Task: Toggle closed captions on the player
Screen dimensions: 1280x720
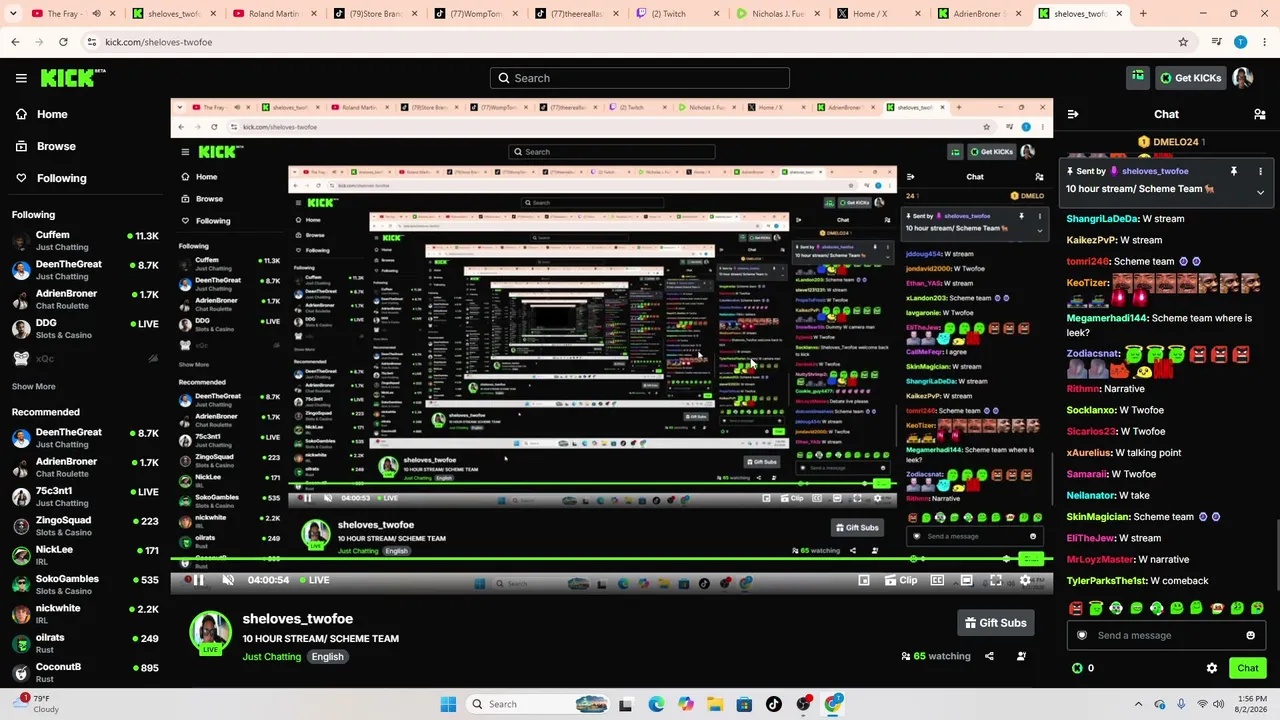Action: pos(937,580)
